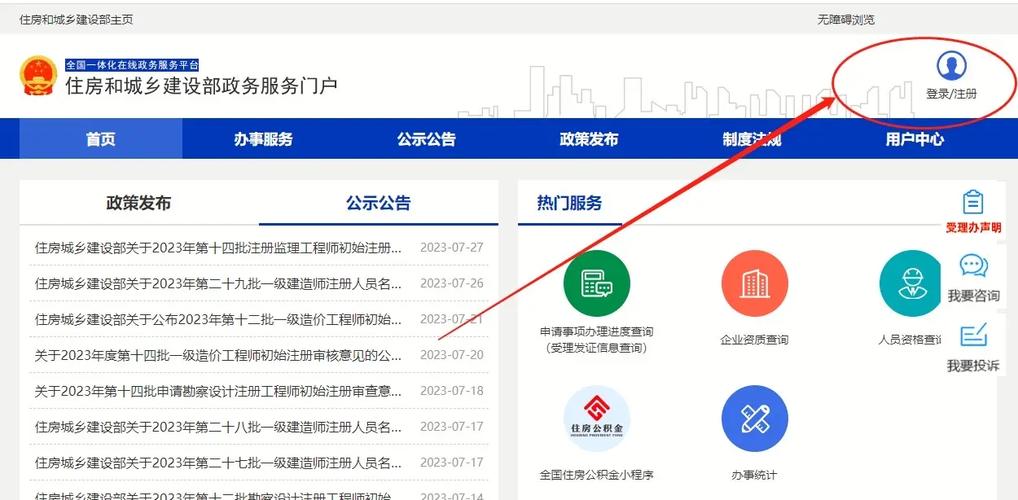Click 我要咨询 chat bubble icon

coord(973,266)
